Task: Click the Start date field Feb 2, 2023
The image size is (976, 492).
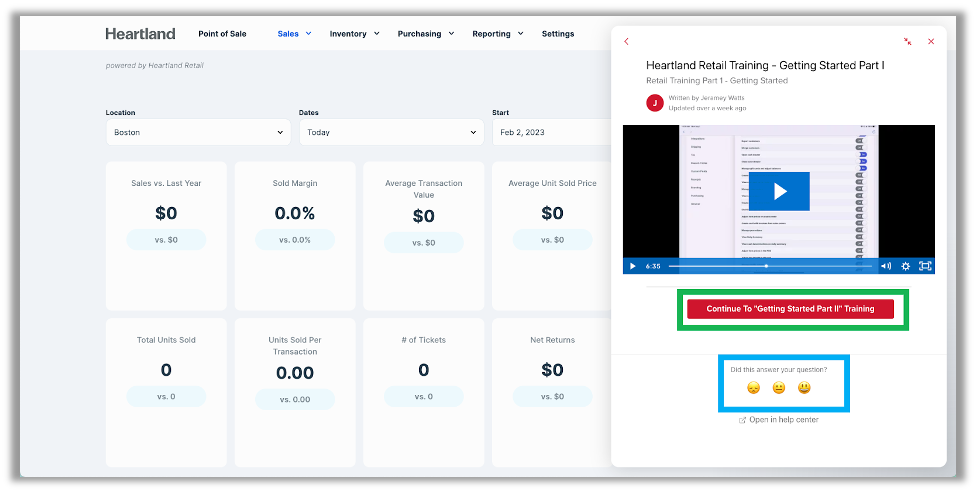Action: coord(550,132)
